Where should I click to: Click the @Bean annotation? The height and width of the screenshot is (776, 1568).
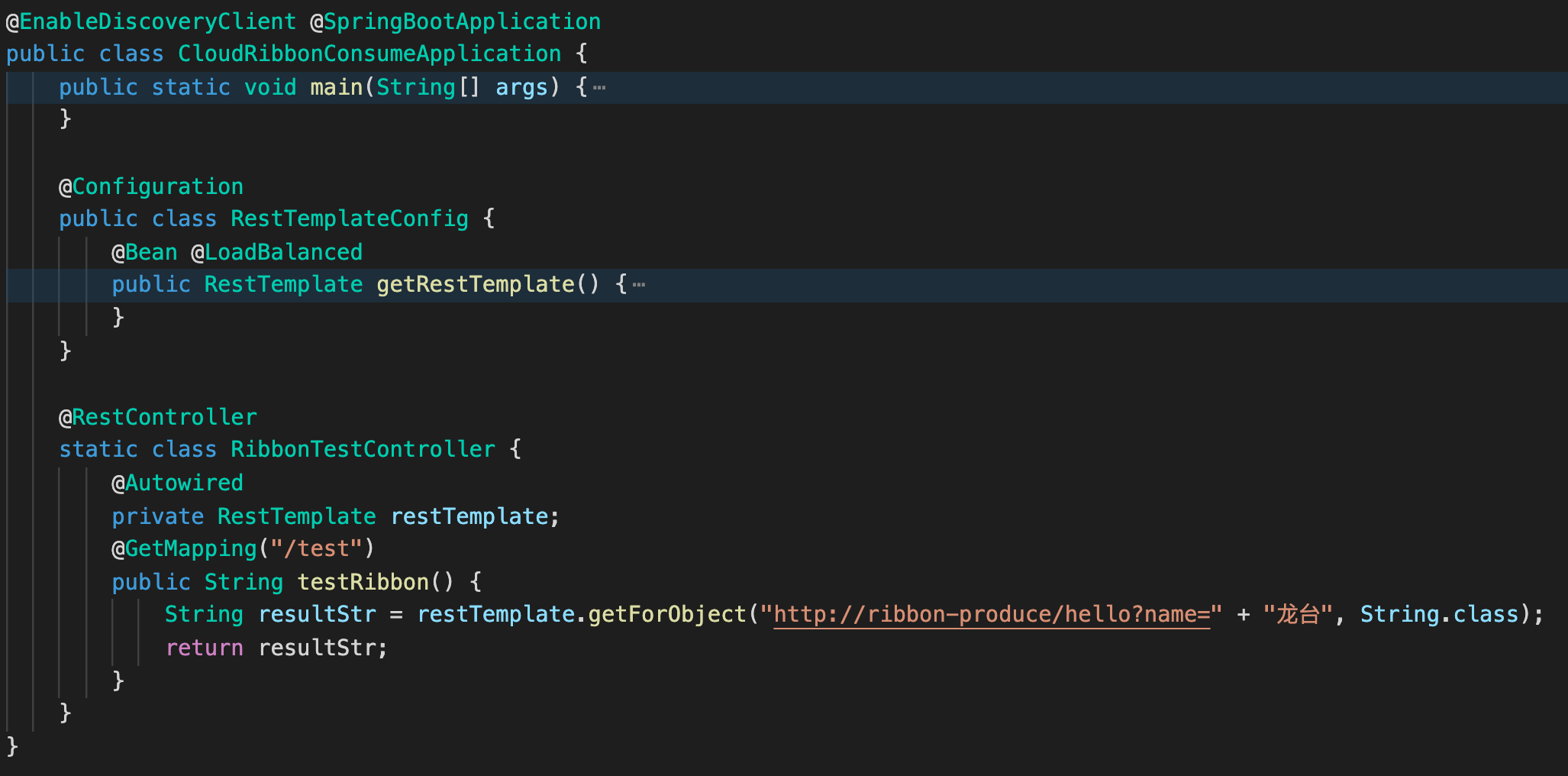coord(144,252)
